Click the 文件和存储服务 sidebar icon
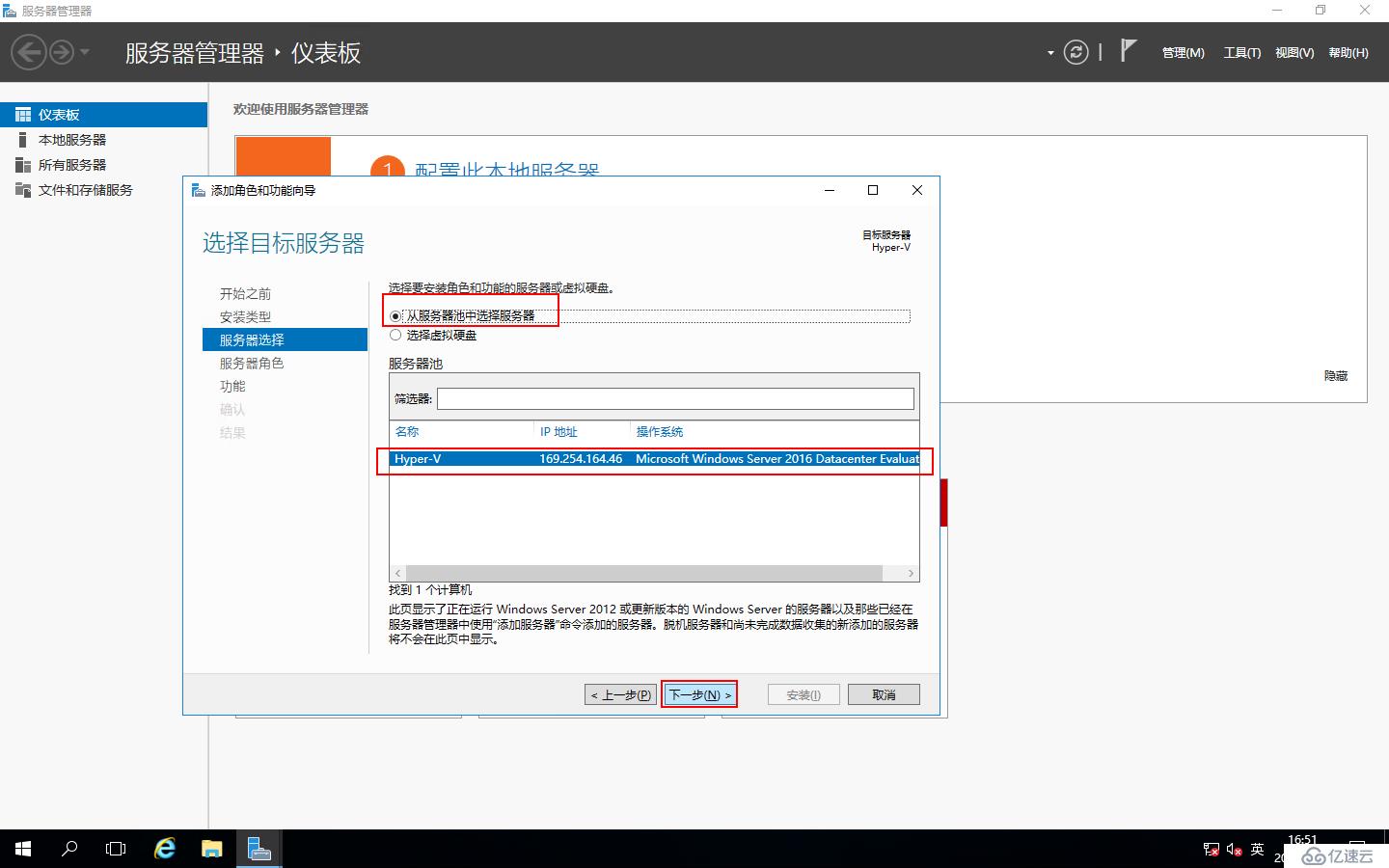This screenshot has width=1389, height=868. click(23, 190)
